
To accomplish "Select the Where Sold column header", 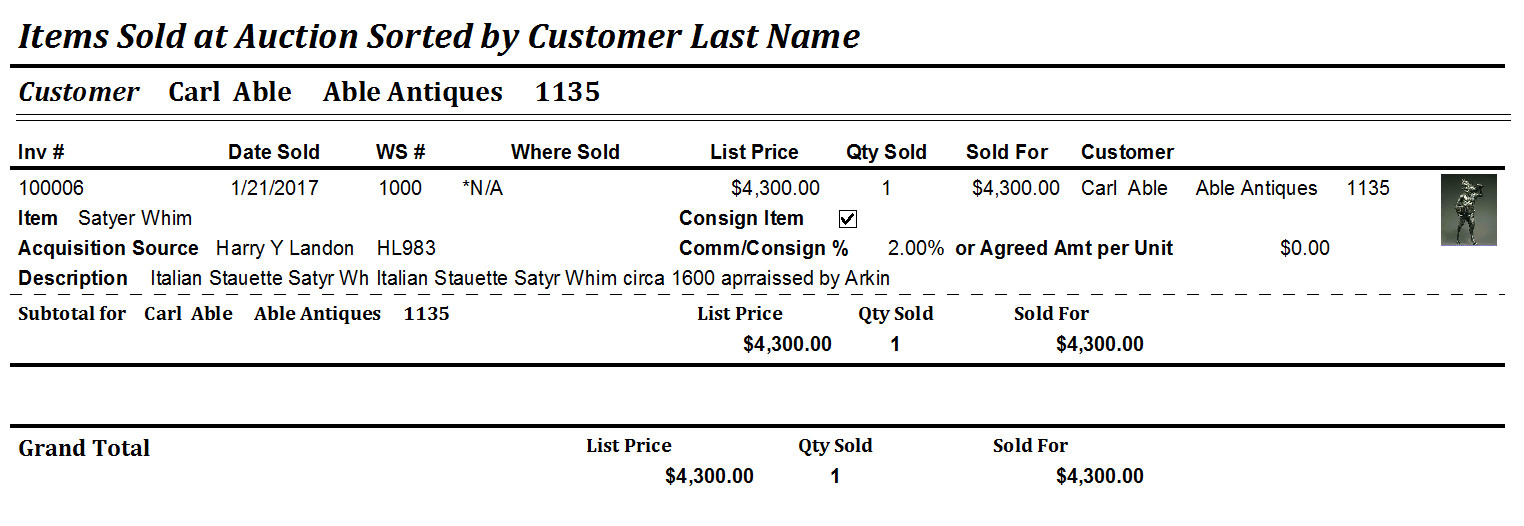I will coord(565,152).
